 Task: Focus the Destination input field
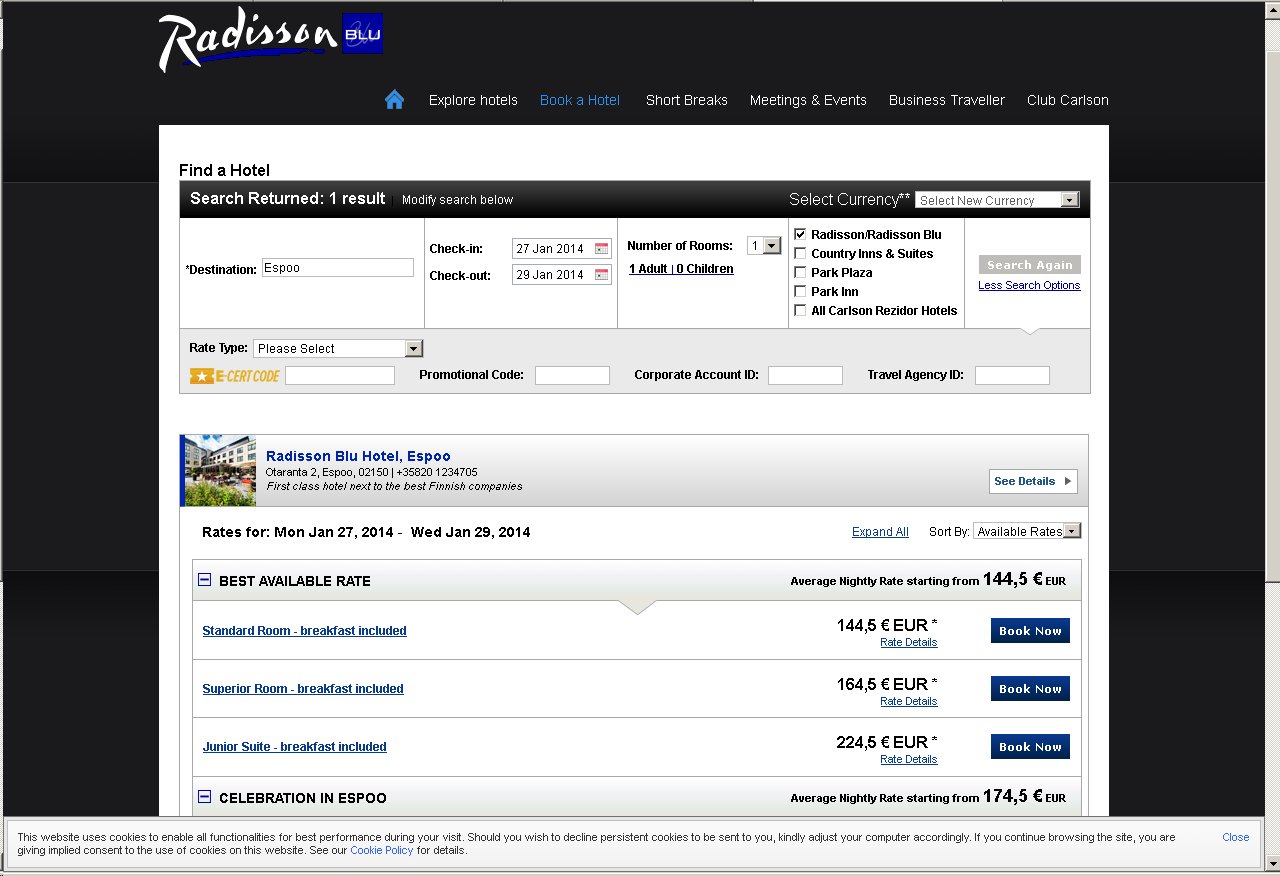[x=338, y=268]
